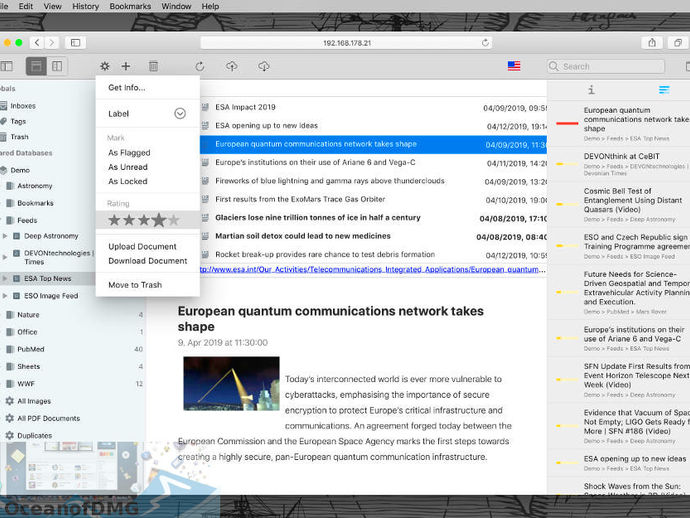The image size is (690, 518).
Task: Click Safari forward navigation arrow
Action: tap(51, 43)
